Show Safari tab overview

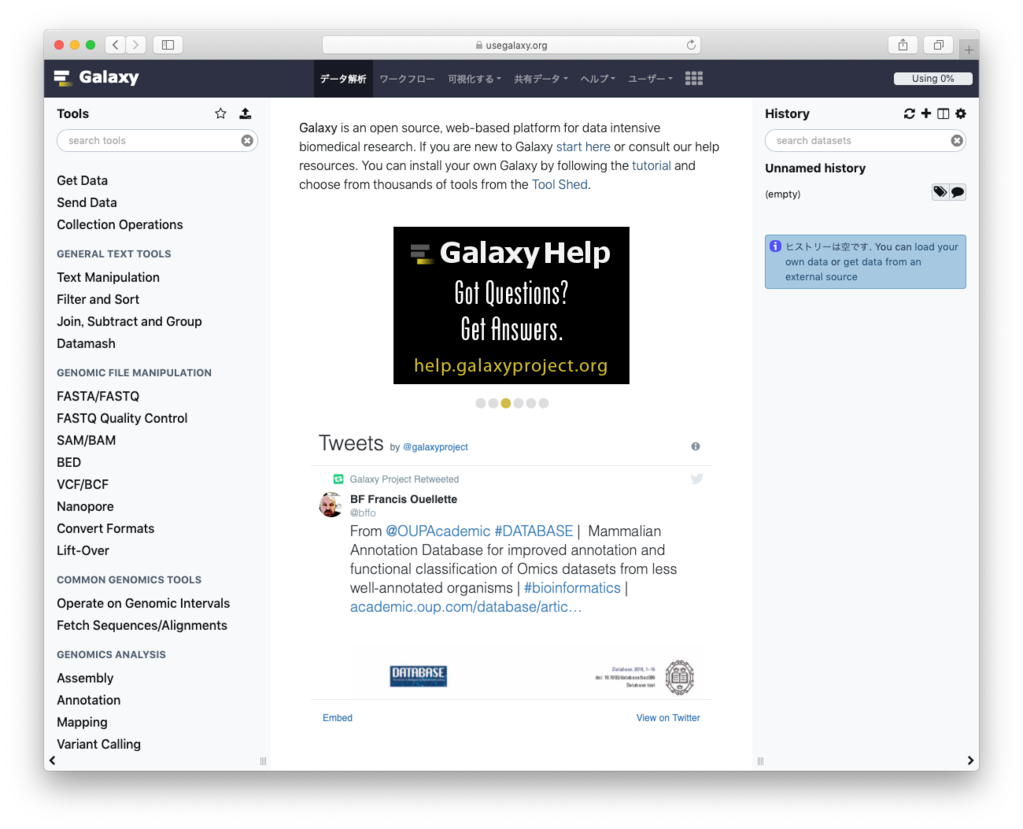tap(938, 44)
